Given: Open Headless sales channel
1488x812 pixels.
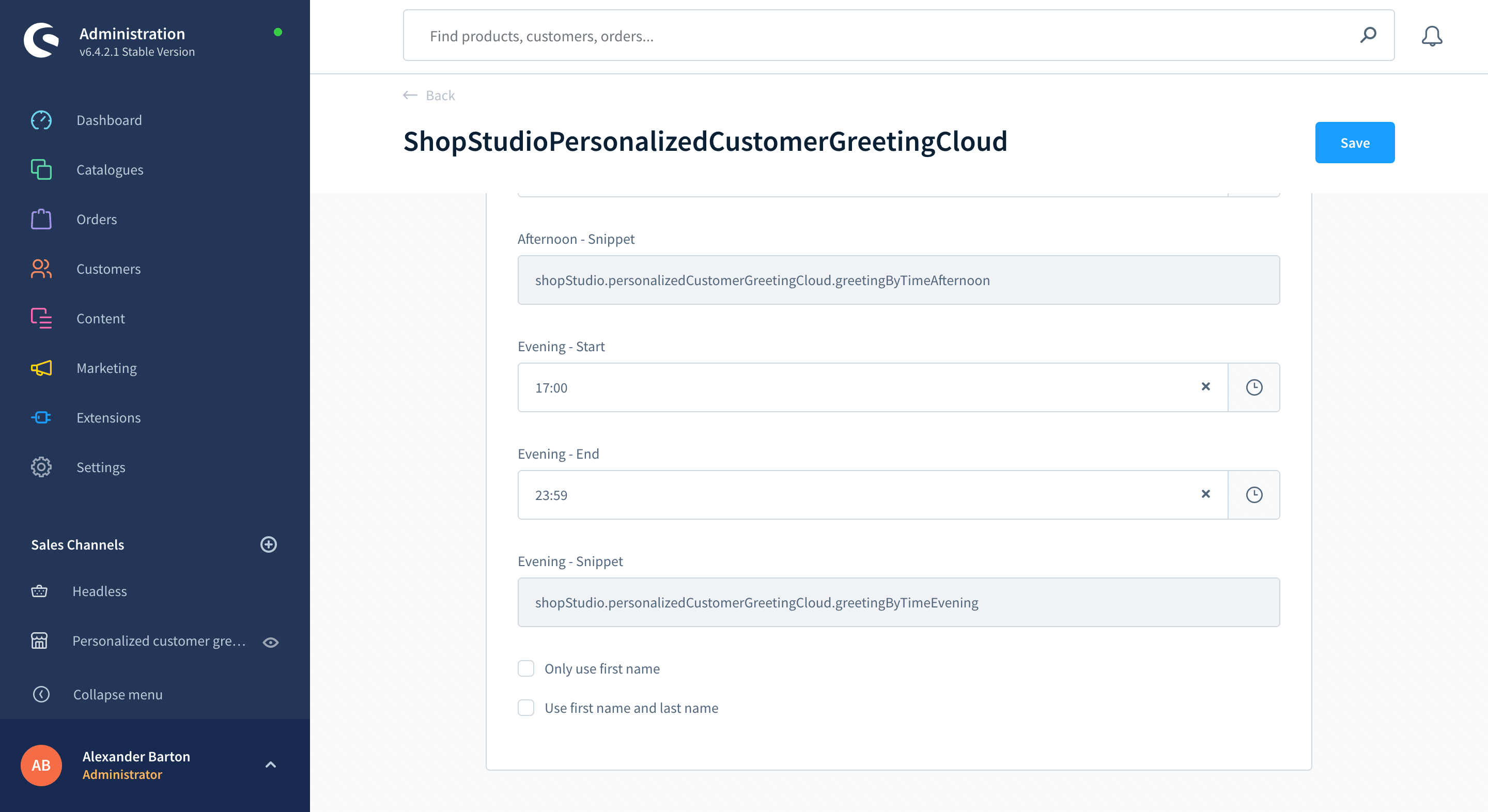Looking at the screenshot, I should (100, 591).
